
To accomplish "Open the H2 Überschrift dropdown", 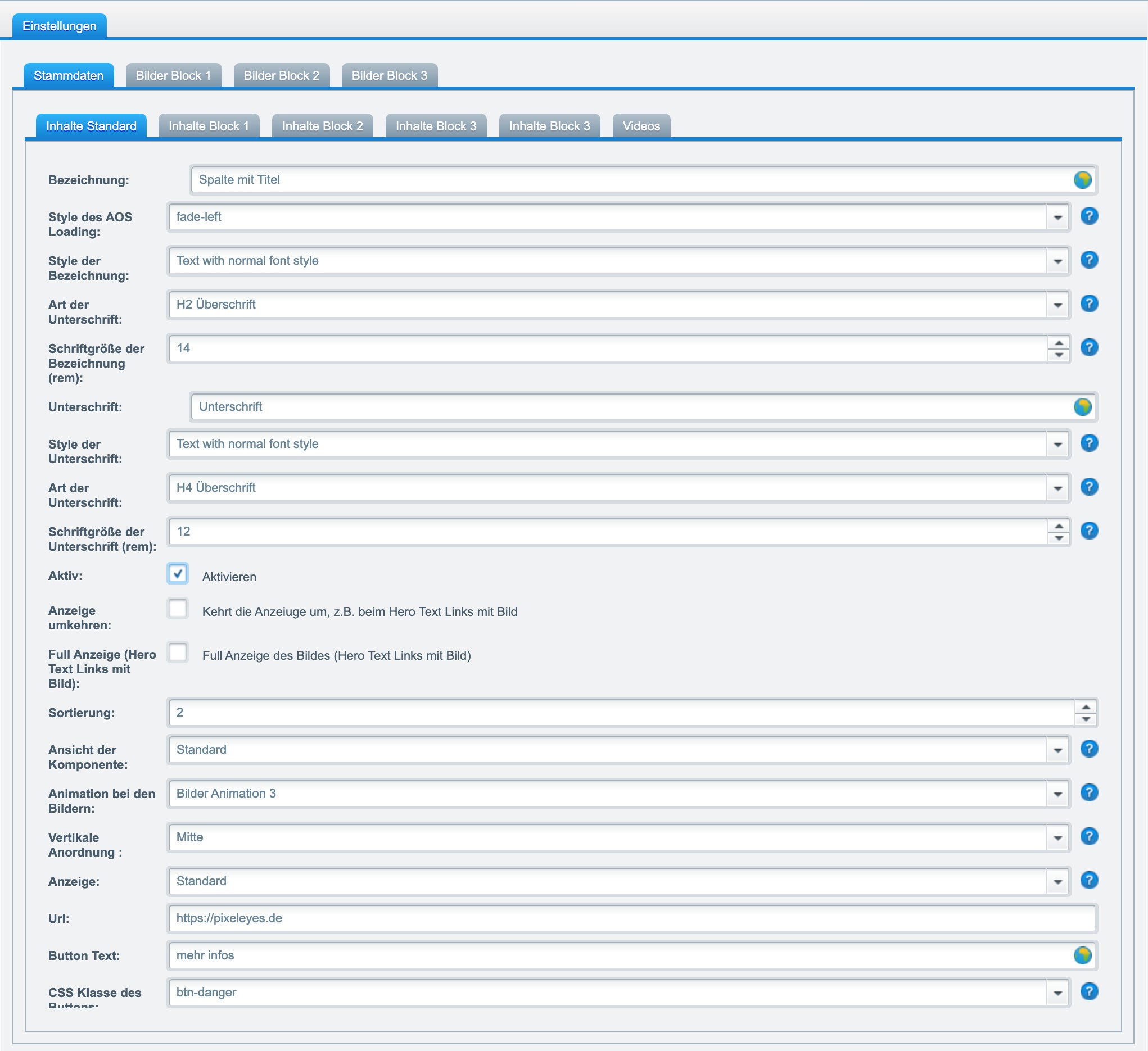I will pos(1057,305).
